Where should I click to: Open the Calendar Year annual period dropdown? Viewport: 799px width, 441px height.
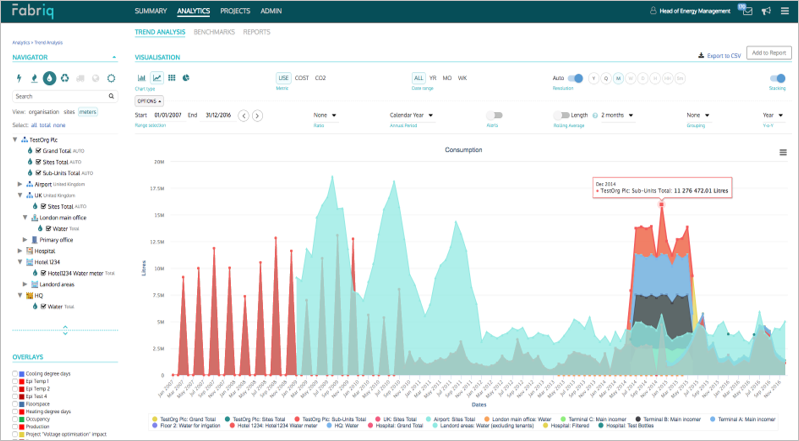[412, 115]
